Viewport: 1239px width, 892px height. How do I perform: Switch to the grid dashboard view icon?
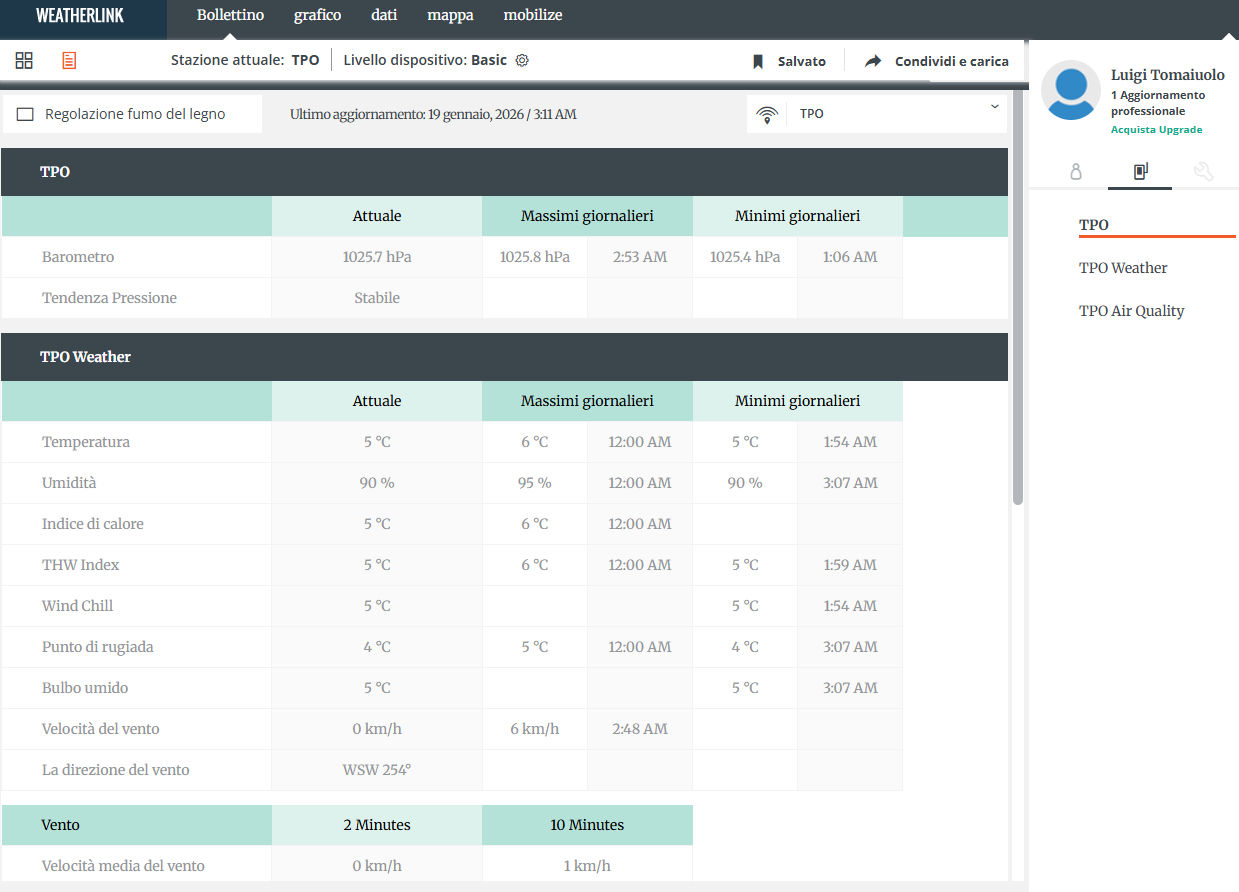click(24, 61)
